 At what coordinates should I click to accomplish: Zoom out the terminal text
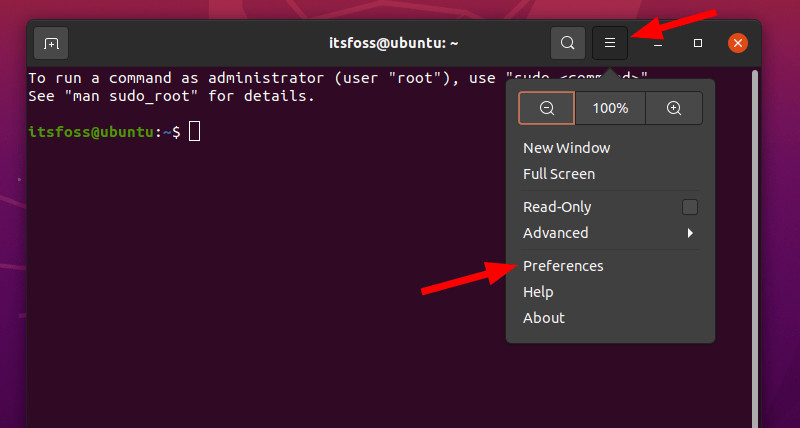click(x=546, y=108)
